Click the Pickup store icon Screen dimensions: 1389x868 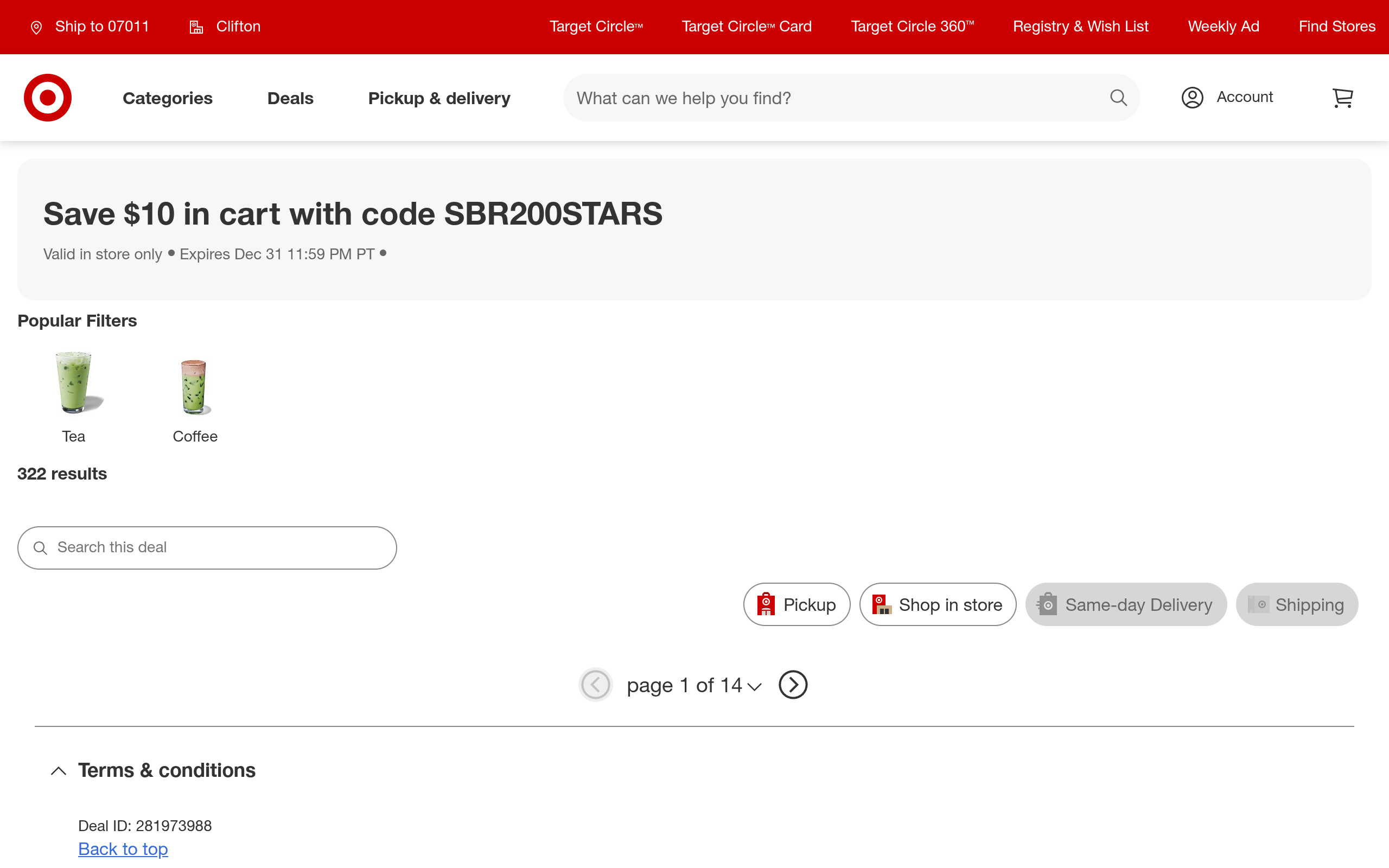click(766, 604)
